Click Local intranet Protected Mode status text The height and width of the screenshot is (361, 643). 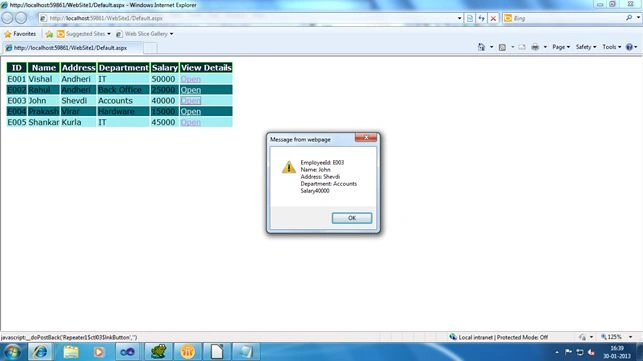(503, 337)
